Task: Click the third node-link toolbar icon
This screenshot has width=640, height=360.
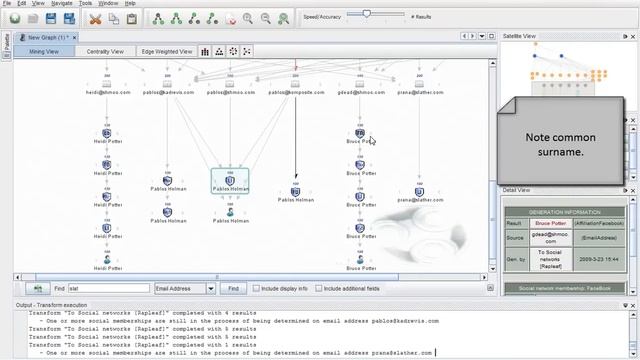Action: click(194, 19)
